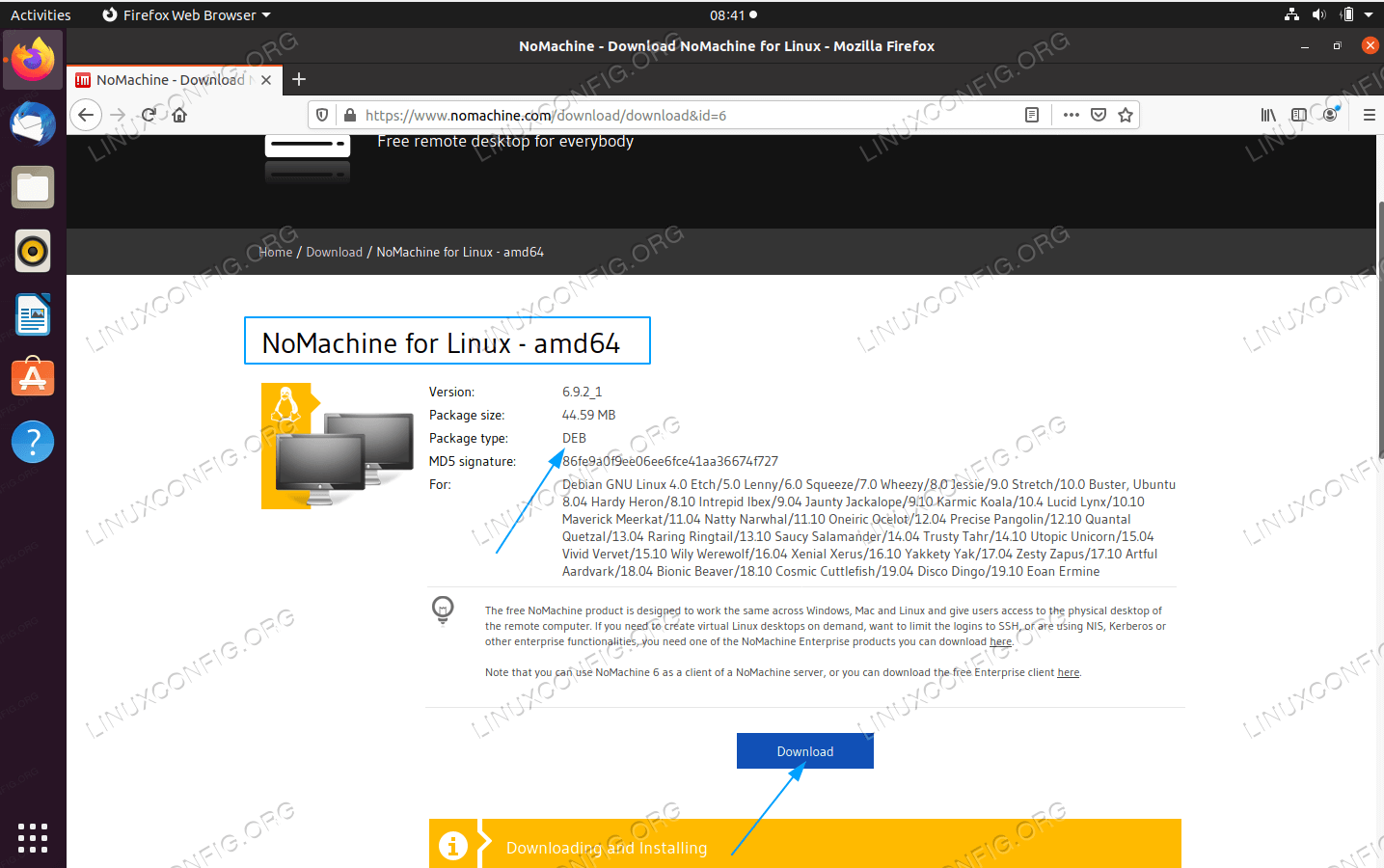Open the Help icon in dock
The width and height of the screenshot is (1384, 868).
(x=33, y=442)
